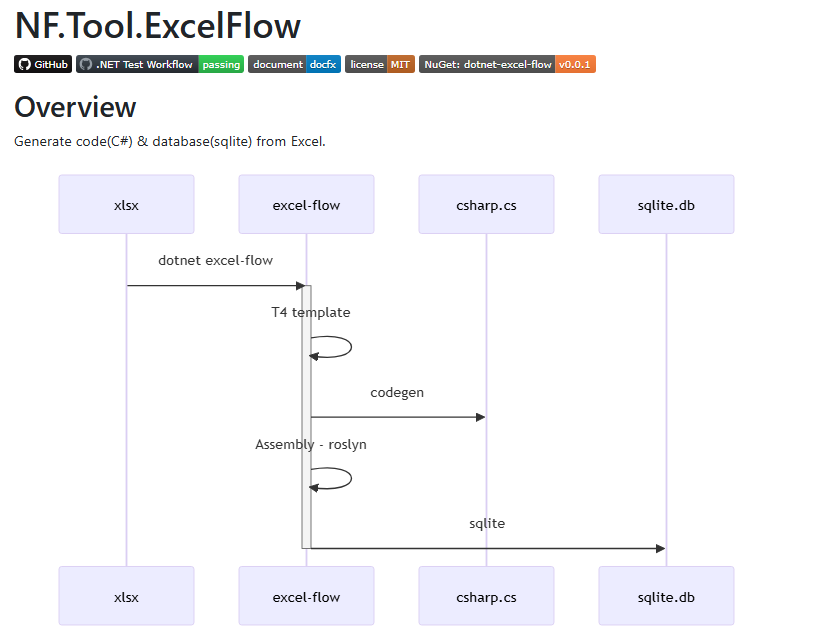
Task: Click the Assembly - roslyn self-loop arrow
Action: click(x=338, y=478)
